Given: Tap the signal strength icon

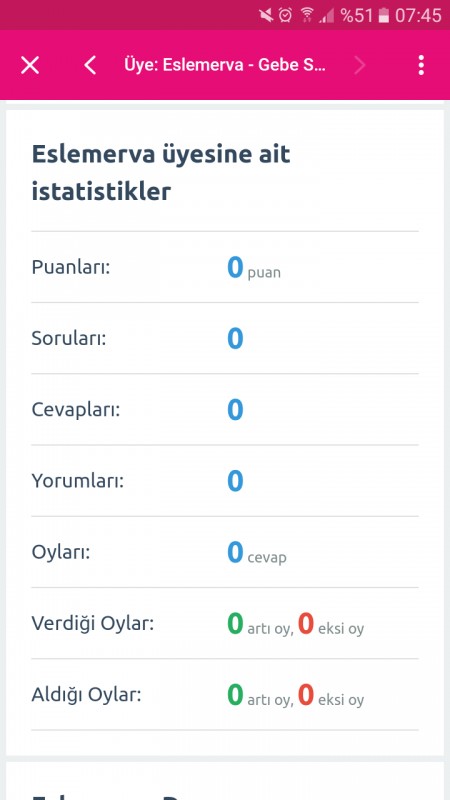Looking at the screenshot, I should click(x=327, y=16).
